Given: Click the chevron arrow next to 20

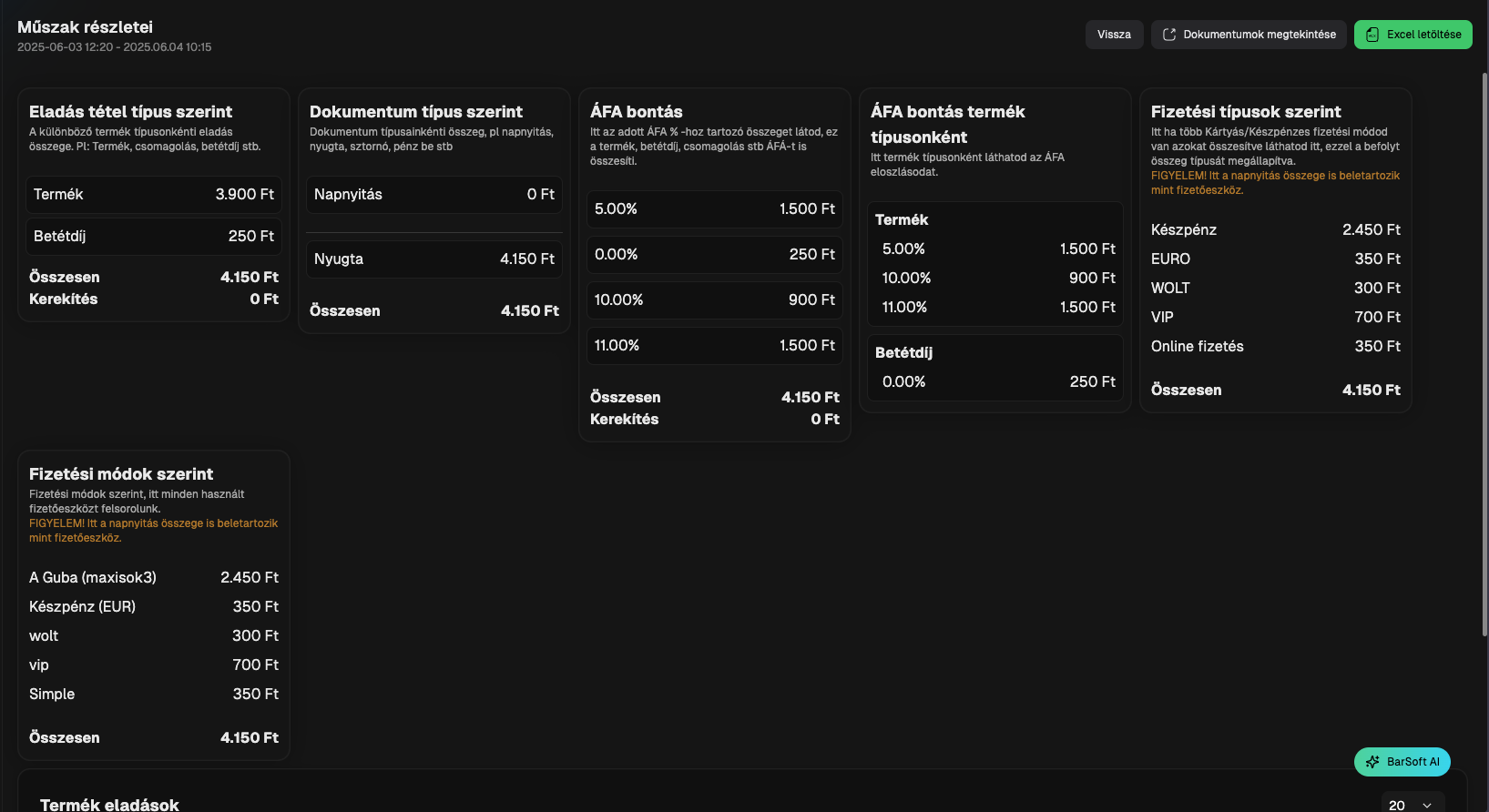Looking at the screenshot, I should click(1427, 806).
